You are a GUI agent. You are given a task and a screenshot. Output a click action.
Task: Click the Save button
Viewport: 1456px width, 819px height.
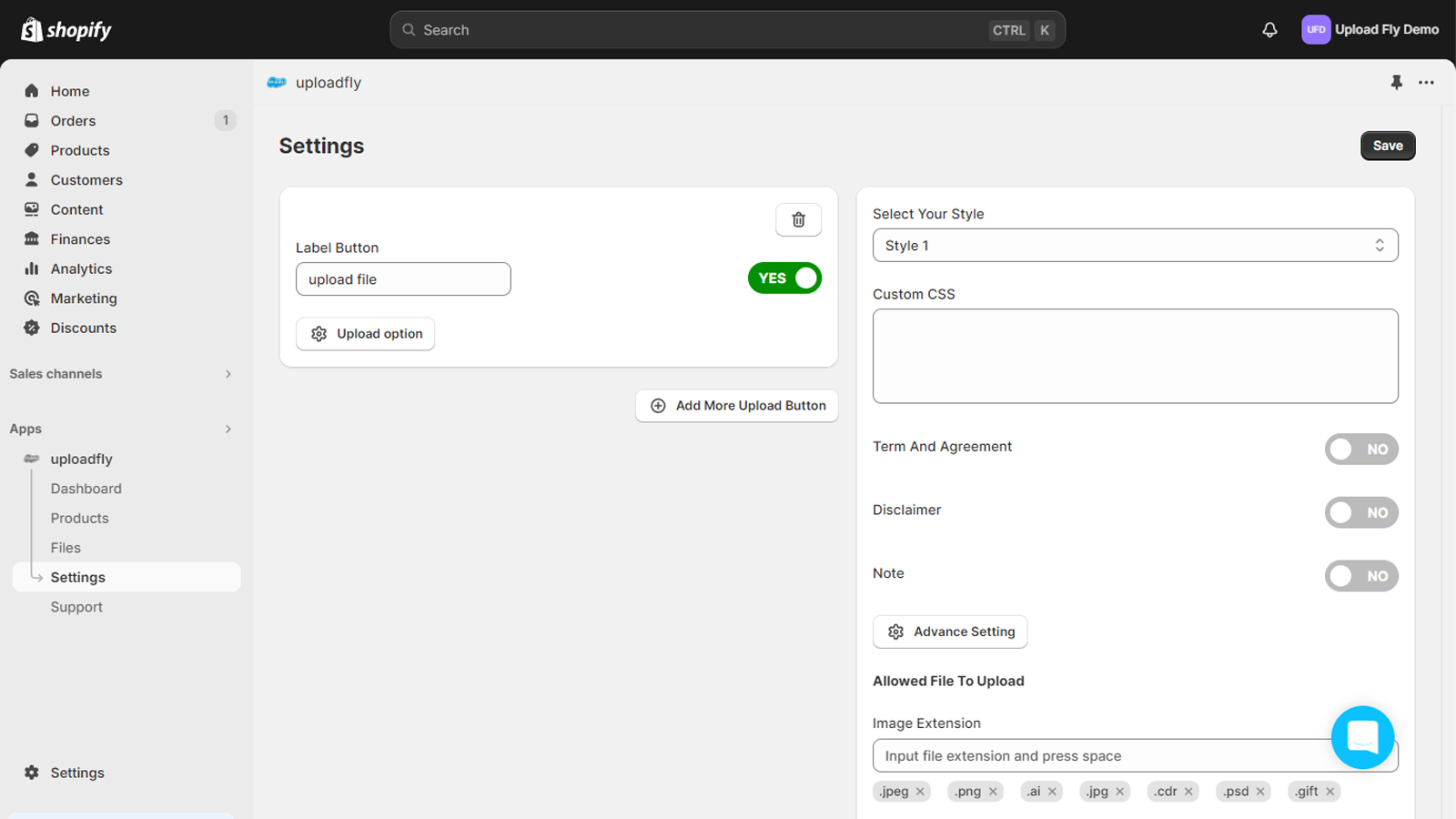click(1387, 146)
